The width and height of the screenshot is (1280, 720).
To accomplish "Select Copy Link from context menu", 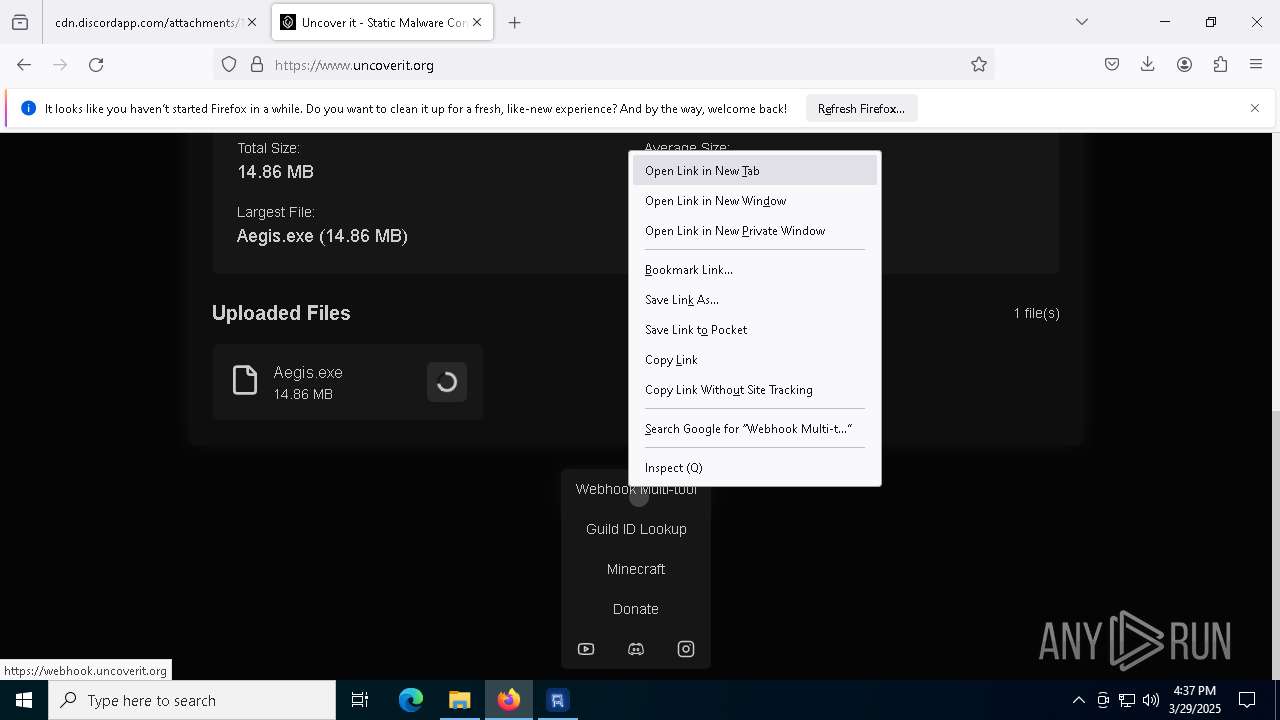I will coord(755,360).
